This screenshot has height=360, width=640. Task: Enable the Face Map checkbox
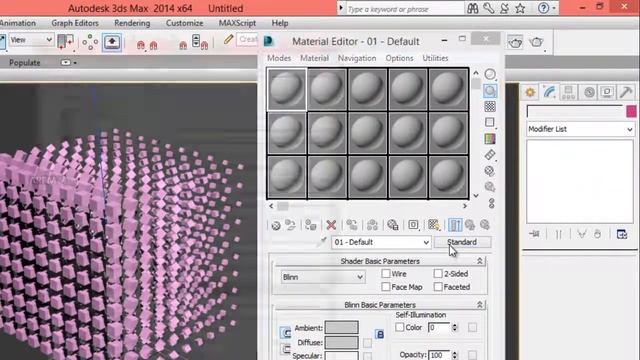pos(386,287)
